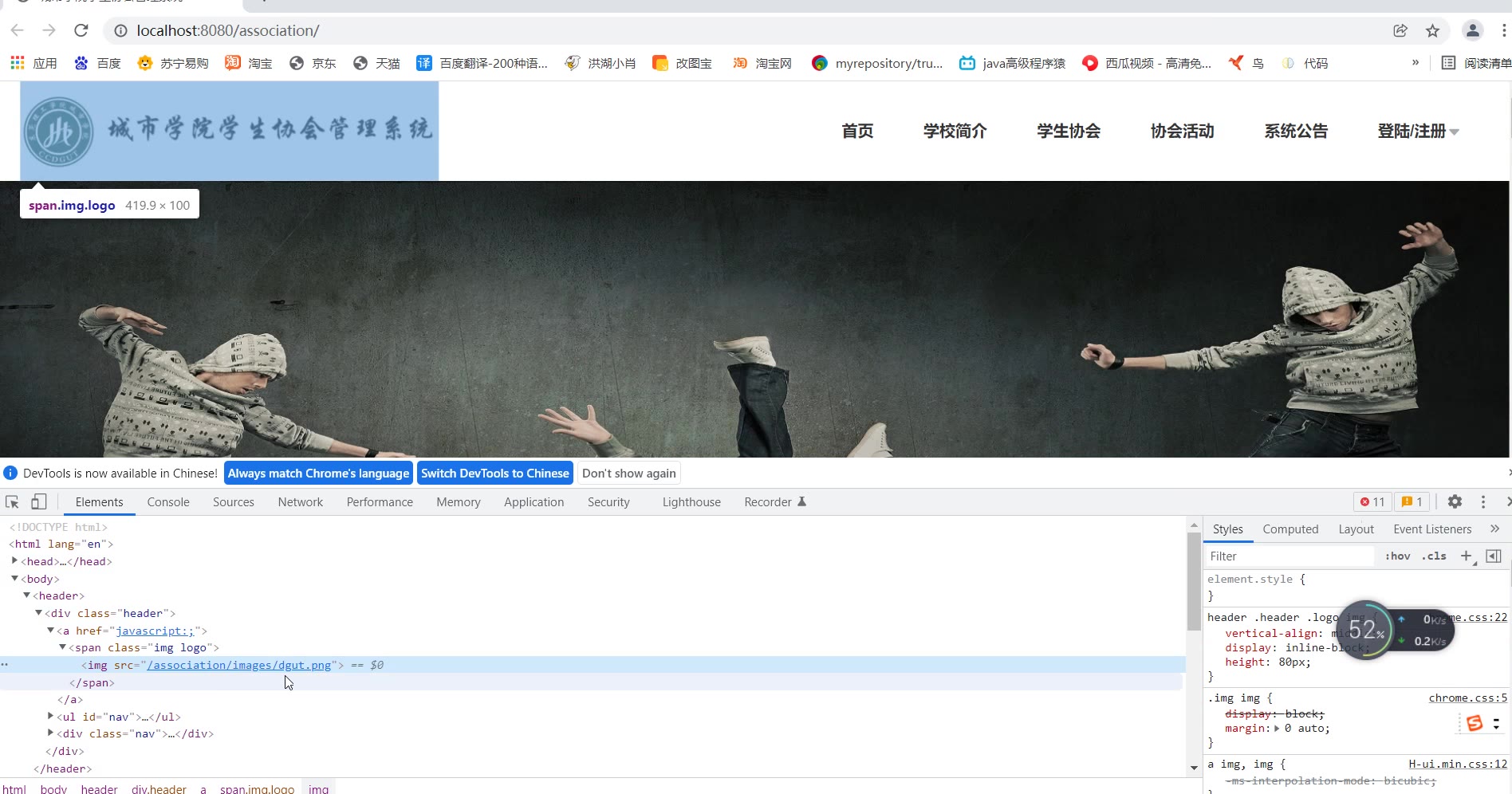Collapse the span class img logo node
Screen dimensions: 1512x794
click(x=63, y=647)
